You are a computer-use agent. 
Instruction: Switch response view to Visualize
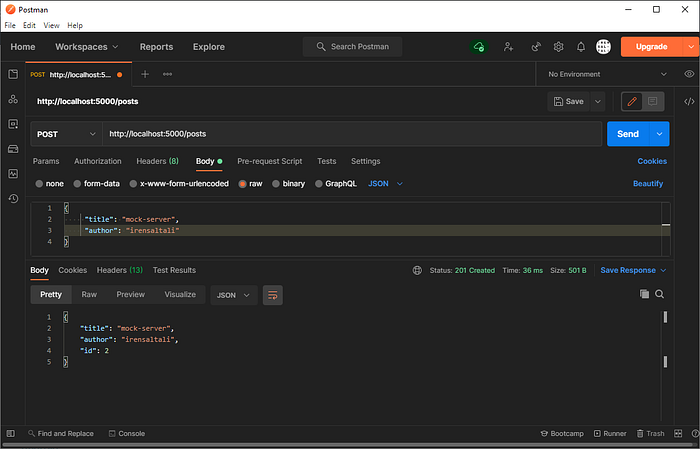[180, 295]
